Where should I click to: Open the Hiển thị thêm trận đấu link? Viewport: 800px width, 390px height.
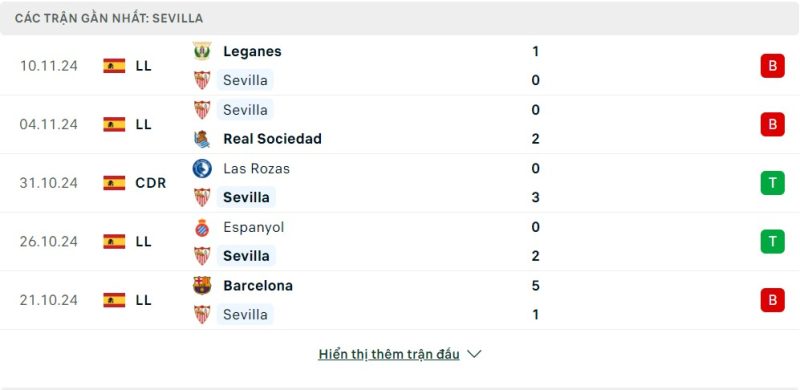click(x=389, y=354)
